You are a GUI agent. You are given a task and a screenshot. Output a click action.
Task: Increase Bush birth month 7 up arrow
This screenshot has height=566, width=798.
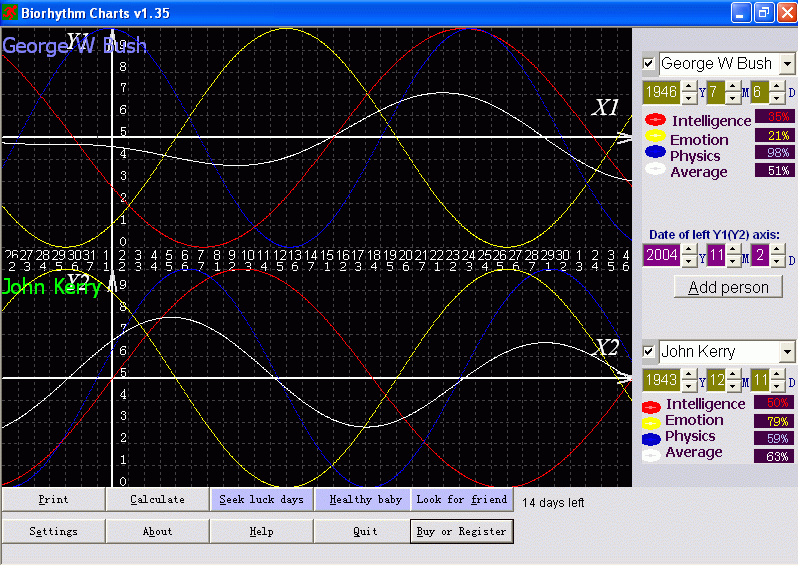pos(733,87)
